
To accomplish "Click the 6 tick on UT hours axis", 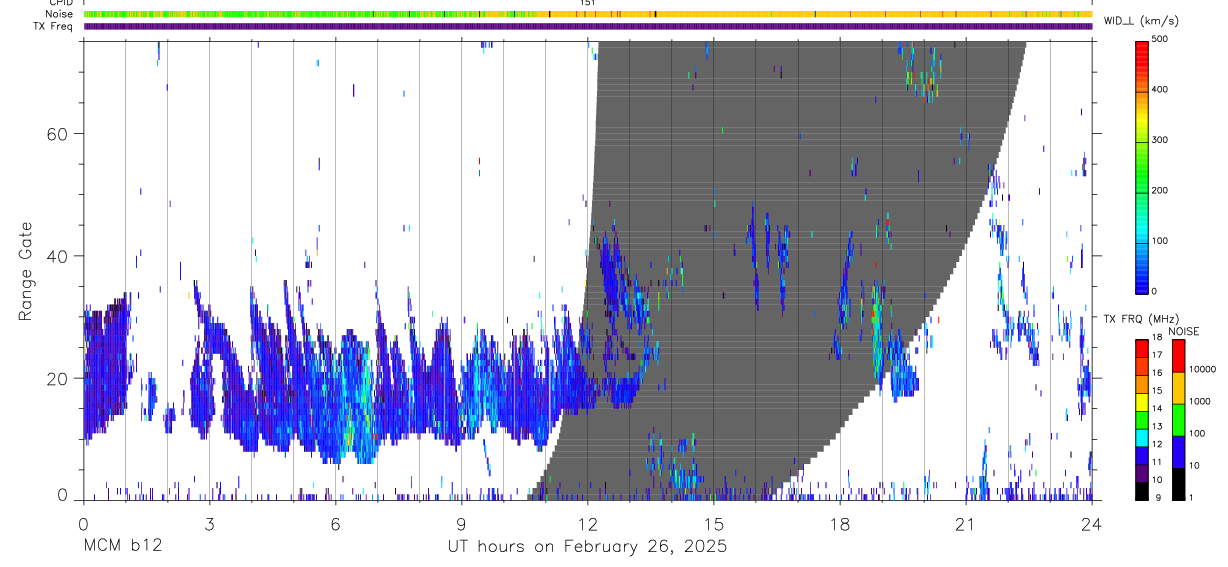I will tap(336, 523).
